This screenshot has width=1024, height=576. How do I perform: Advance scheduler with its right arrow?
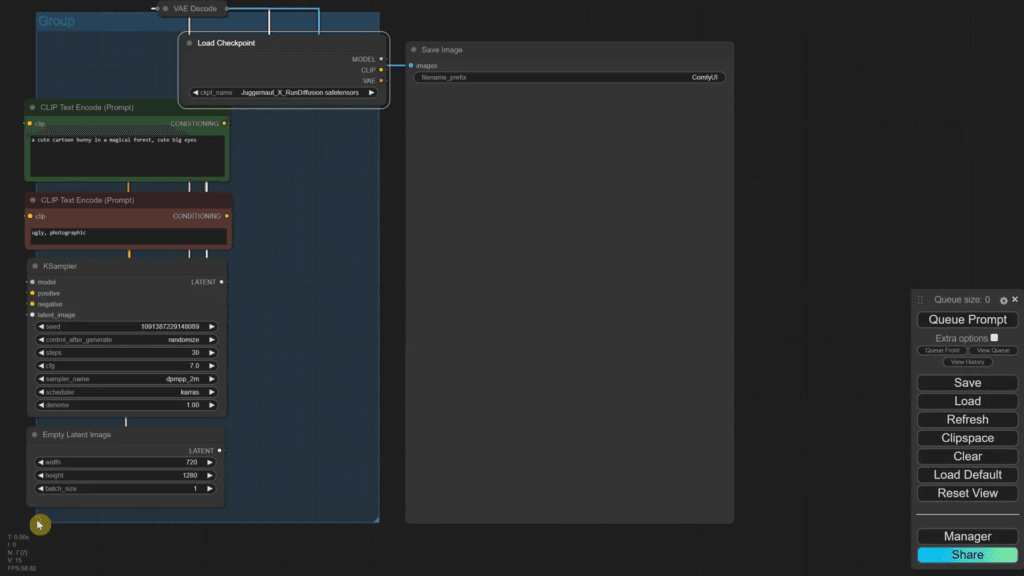212,392
